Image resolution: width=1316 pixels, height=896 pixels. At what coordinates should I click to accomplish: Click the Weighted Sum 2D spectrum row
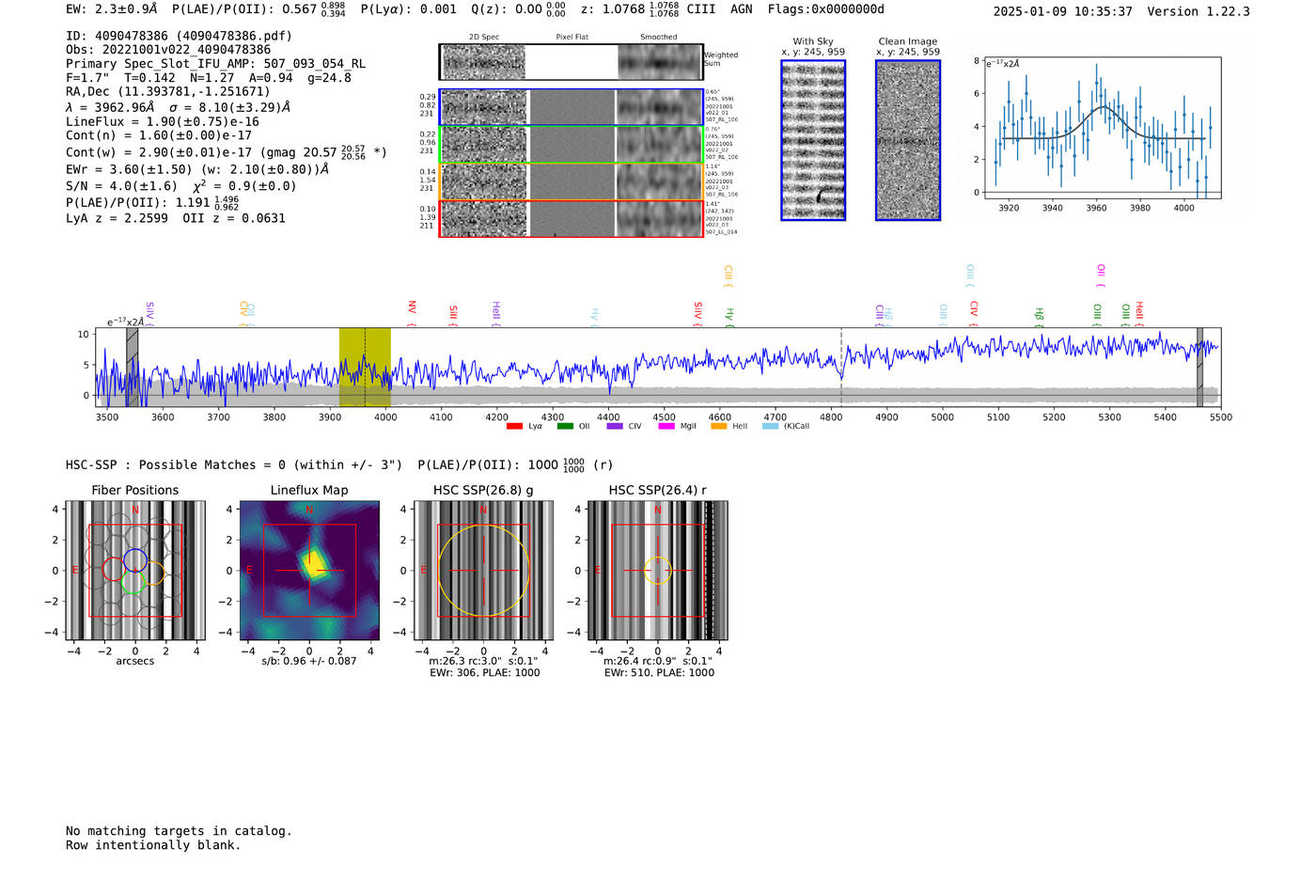coord(571,62)
